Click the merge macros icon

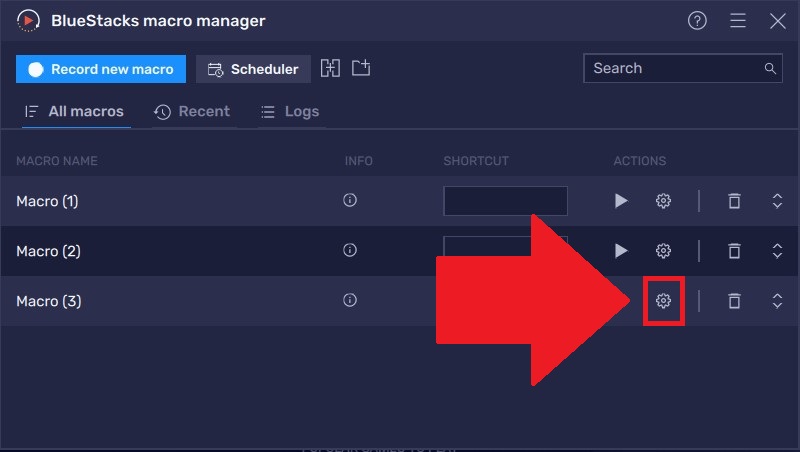click(330, 68)
